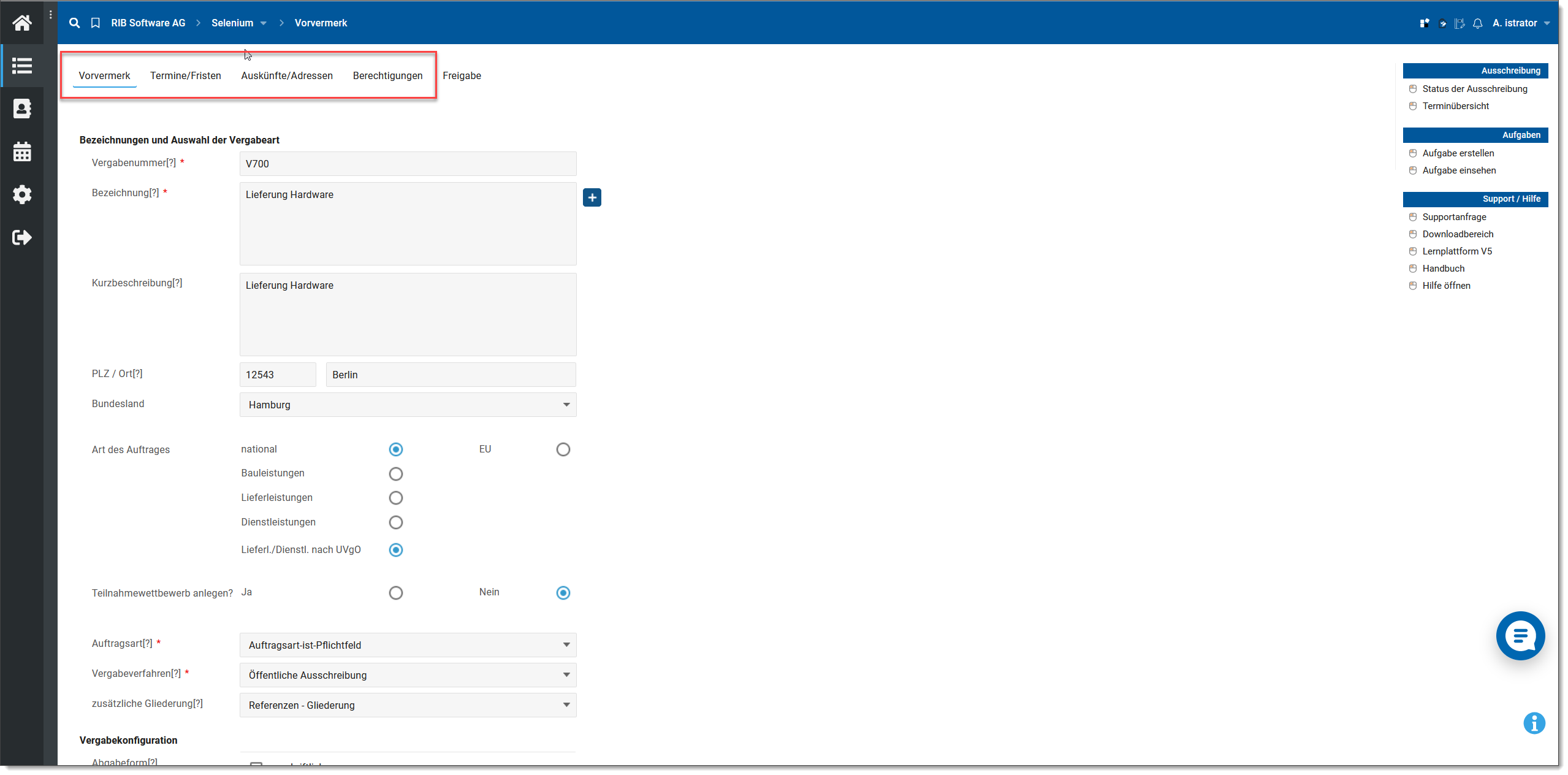Select Dienstleistungen radio button

pyautogui.click(x=396, y=522)
